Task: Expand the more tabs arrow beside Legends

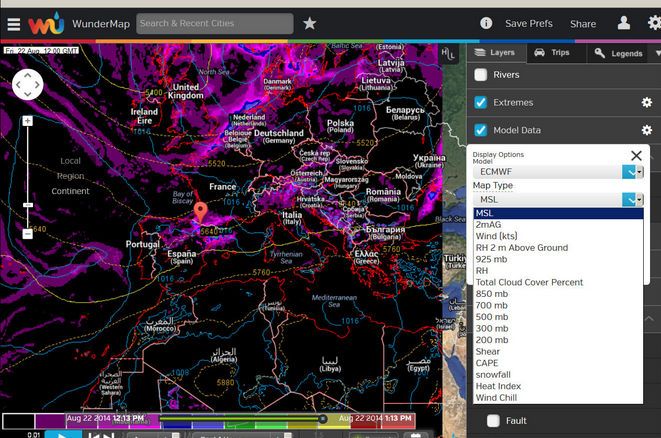Action: pos(657,53)
